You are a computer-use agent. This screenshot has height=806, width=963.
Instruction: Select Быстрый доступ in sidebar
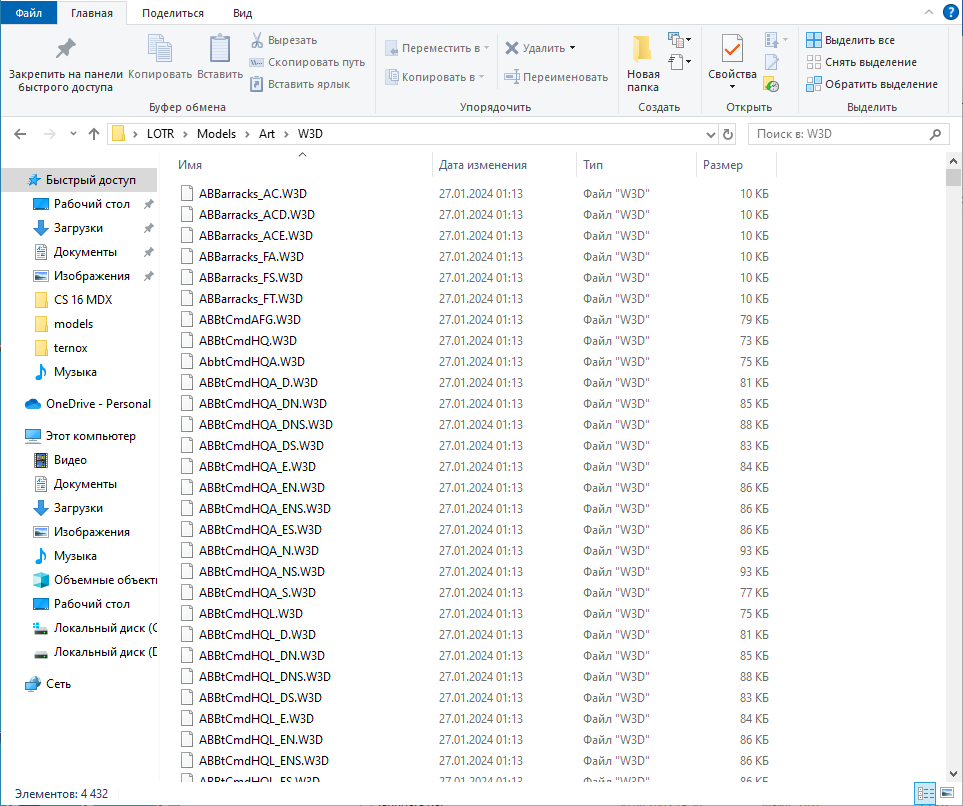coord(80,180)
